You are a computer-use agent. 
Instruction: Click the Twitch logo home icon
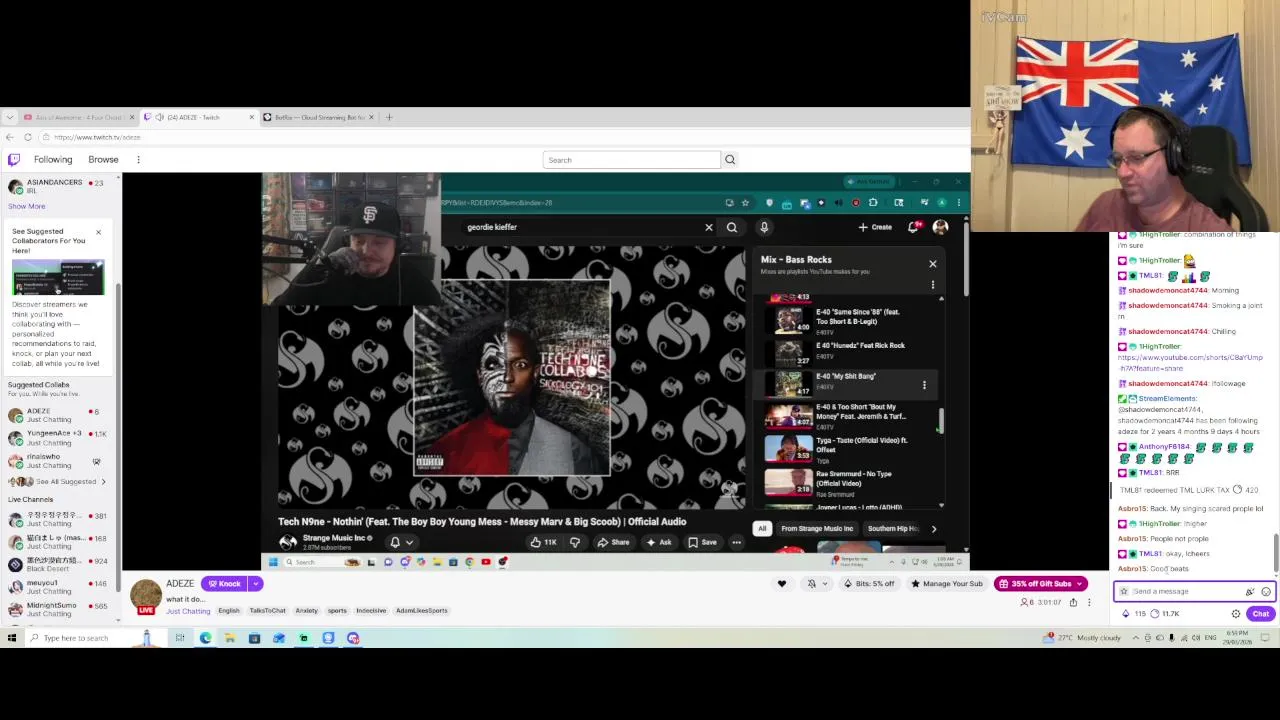click(x=13, y=159)
